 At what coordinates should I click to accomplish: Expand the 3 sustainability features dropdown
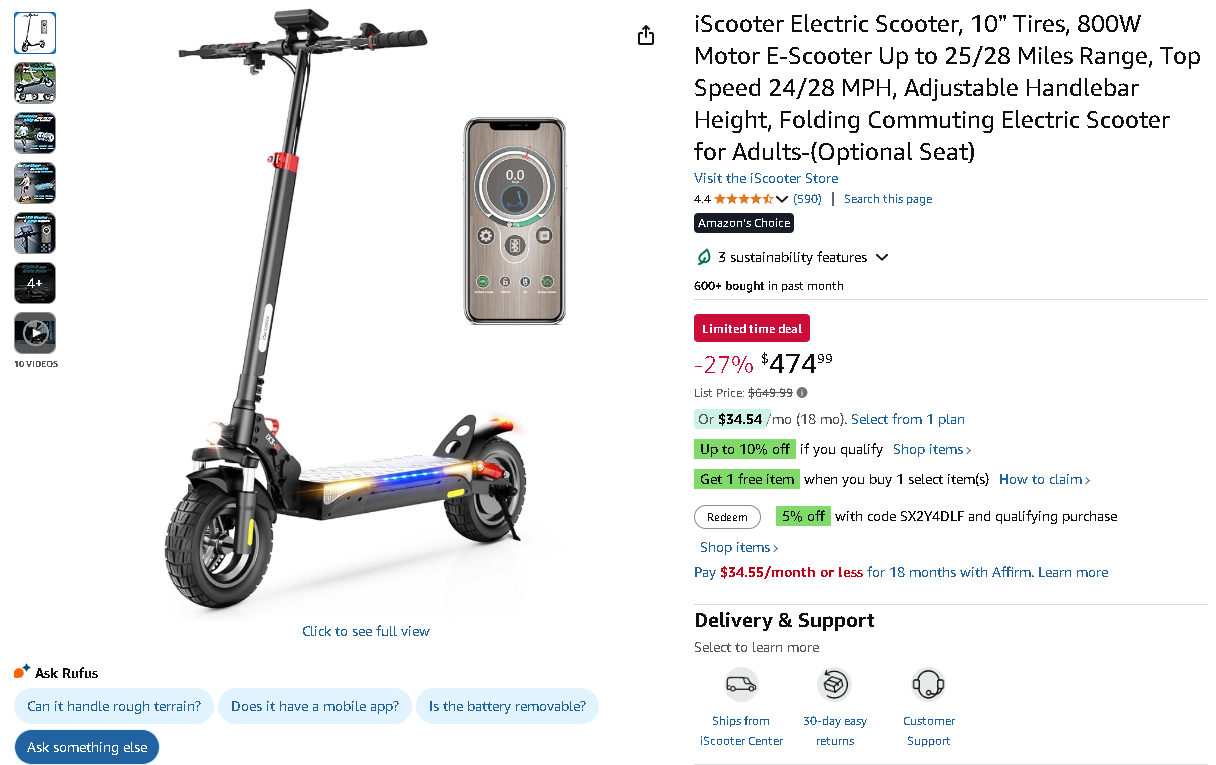pos(882,257)
